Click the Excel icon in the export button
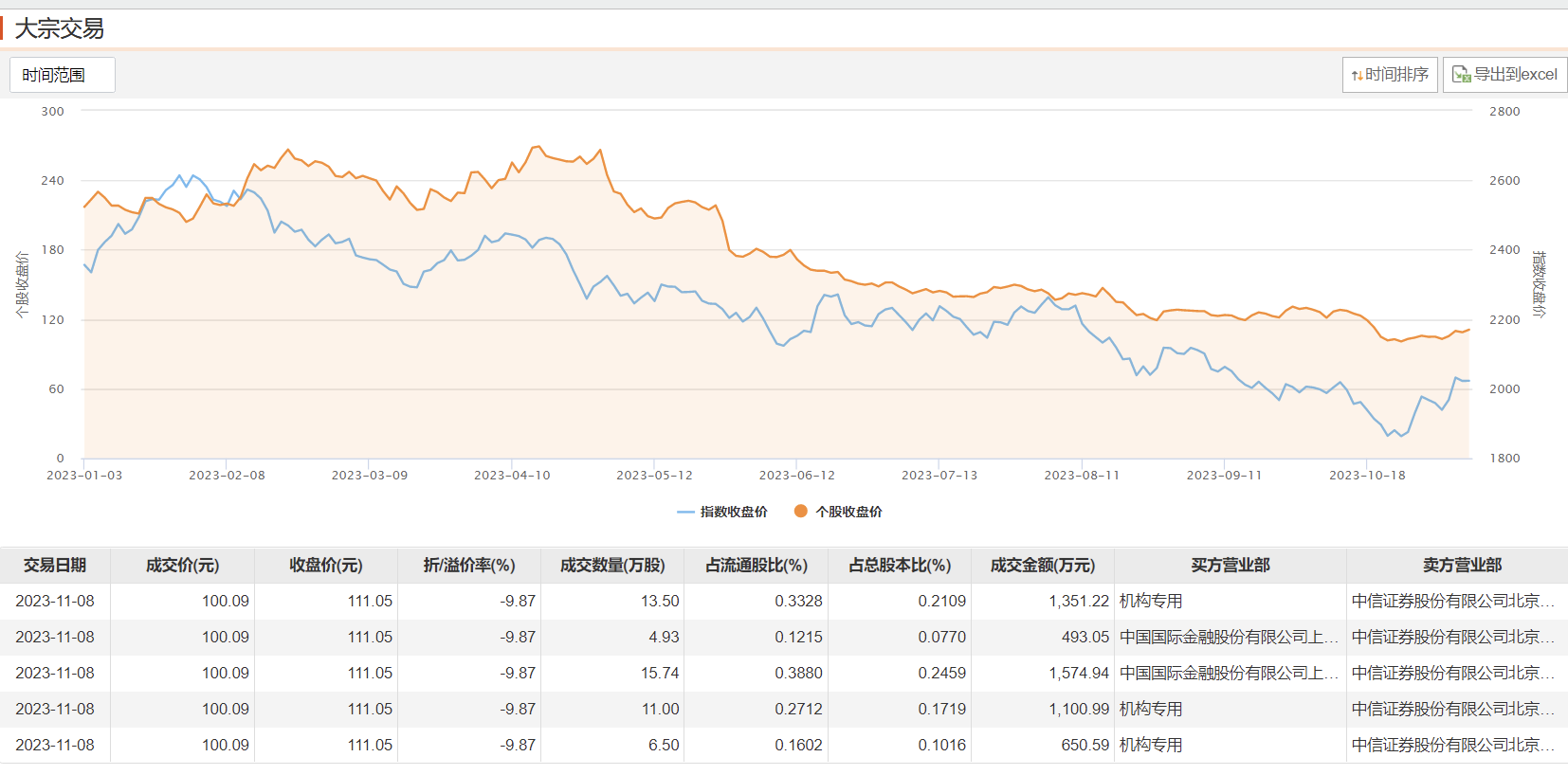This screenshot has width=1568, height=775. tap(1461, 75)
